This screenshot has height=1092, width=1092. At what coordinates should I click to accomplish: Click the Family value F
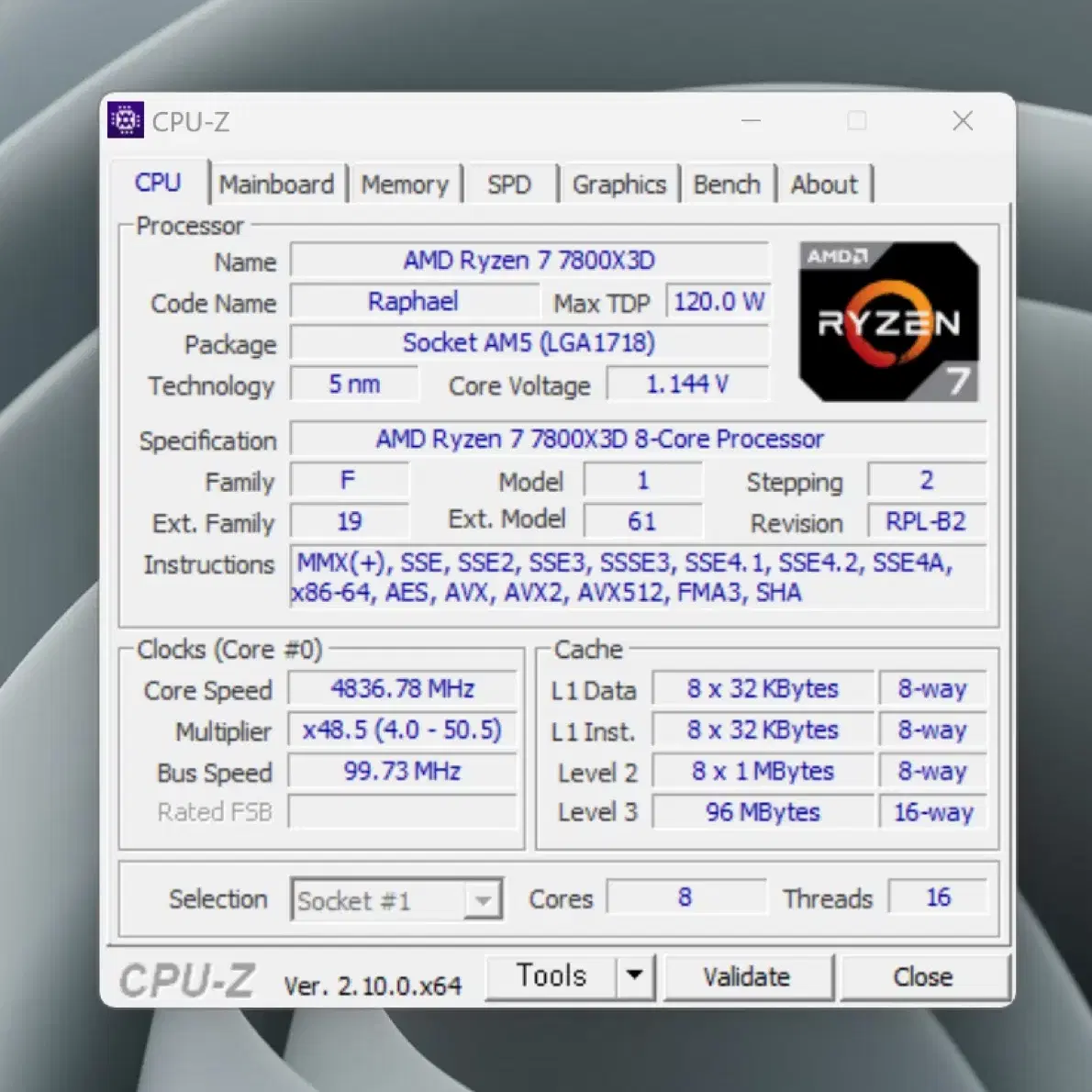[x=349, y=480]
